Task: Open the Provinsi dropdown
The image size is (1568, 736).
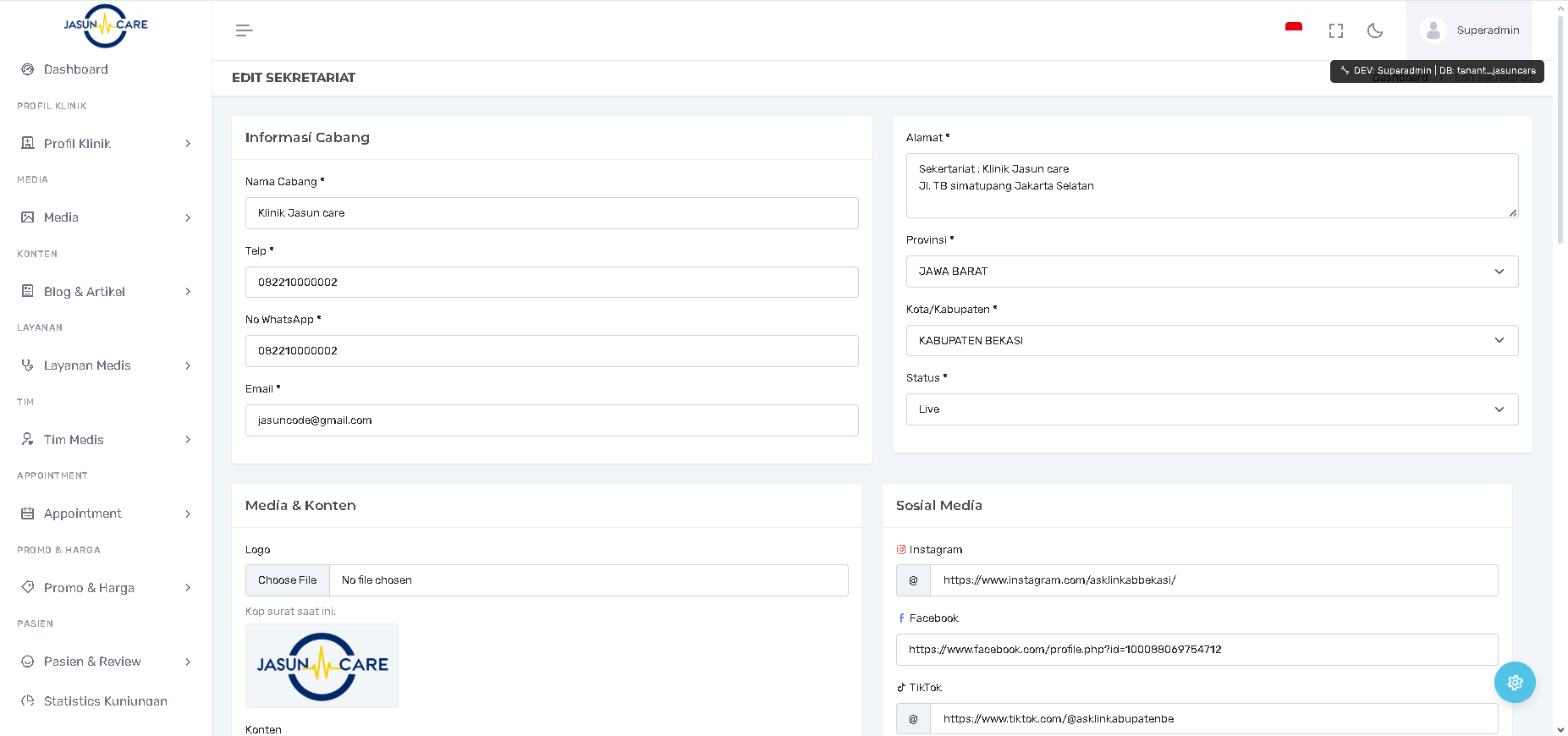Action: 1211,272
